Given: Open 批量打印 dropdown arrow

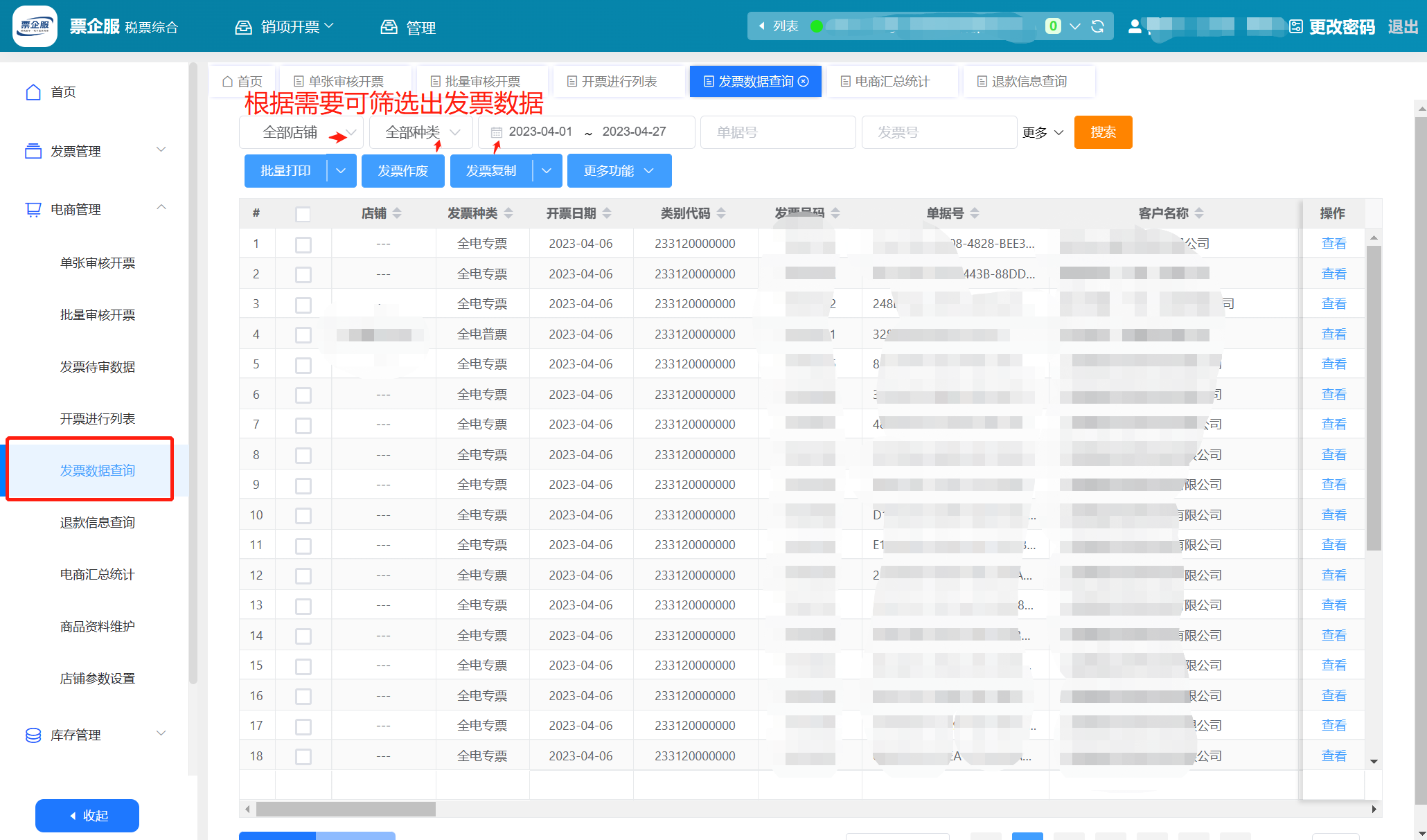Looking at the screenshot, I should coord(341,170).
